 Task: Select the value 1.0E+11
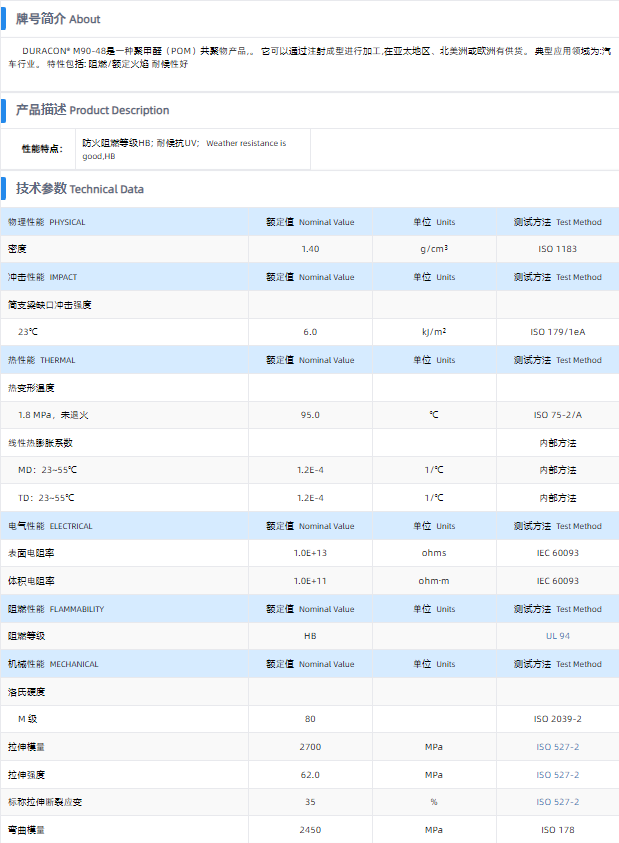coord(310,581)
